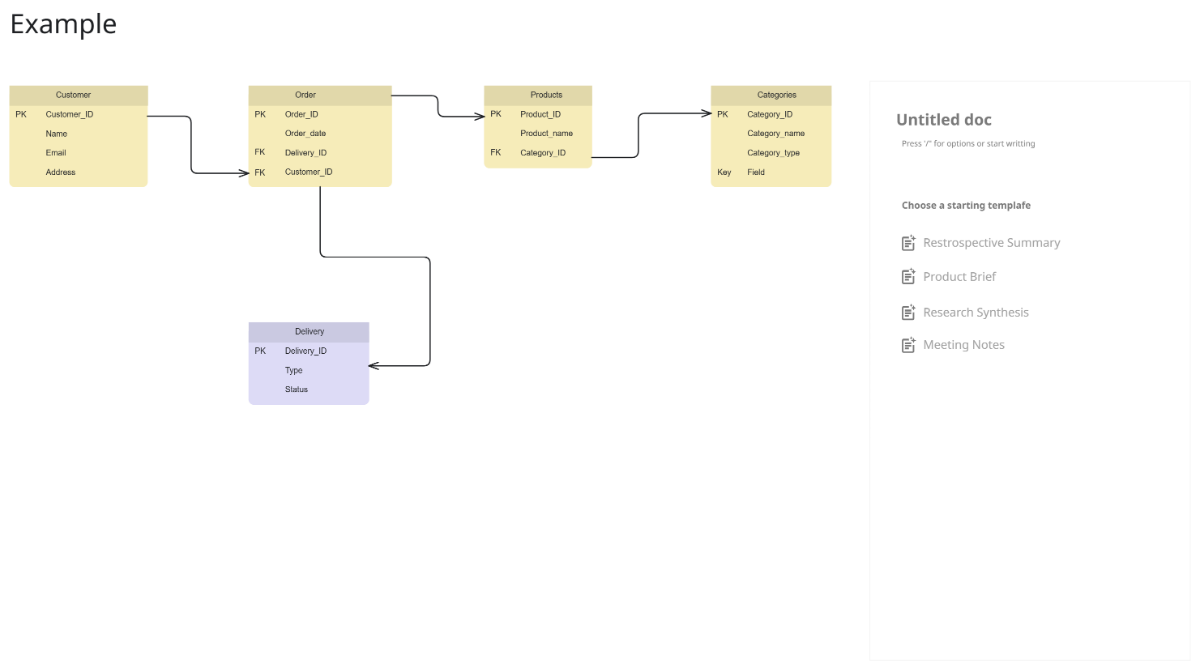The height and width of the screenshot is (669, 1200).
Task: Open the Research Synthesis template
Action: [976, 312]
